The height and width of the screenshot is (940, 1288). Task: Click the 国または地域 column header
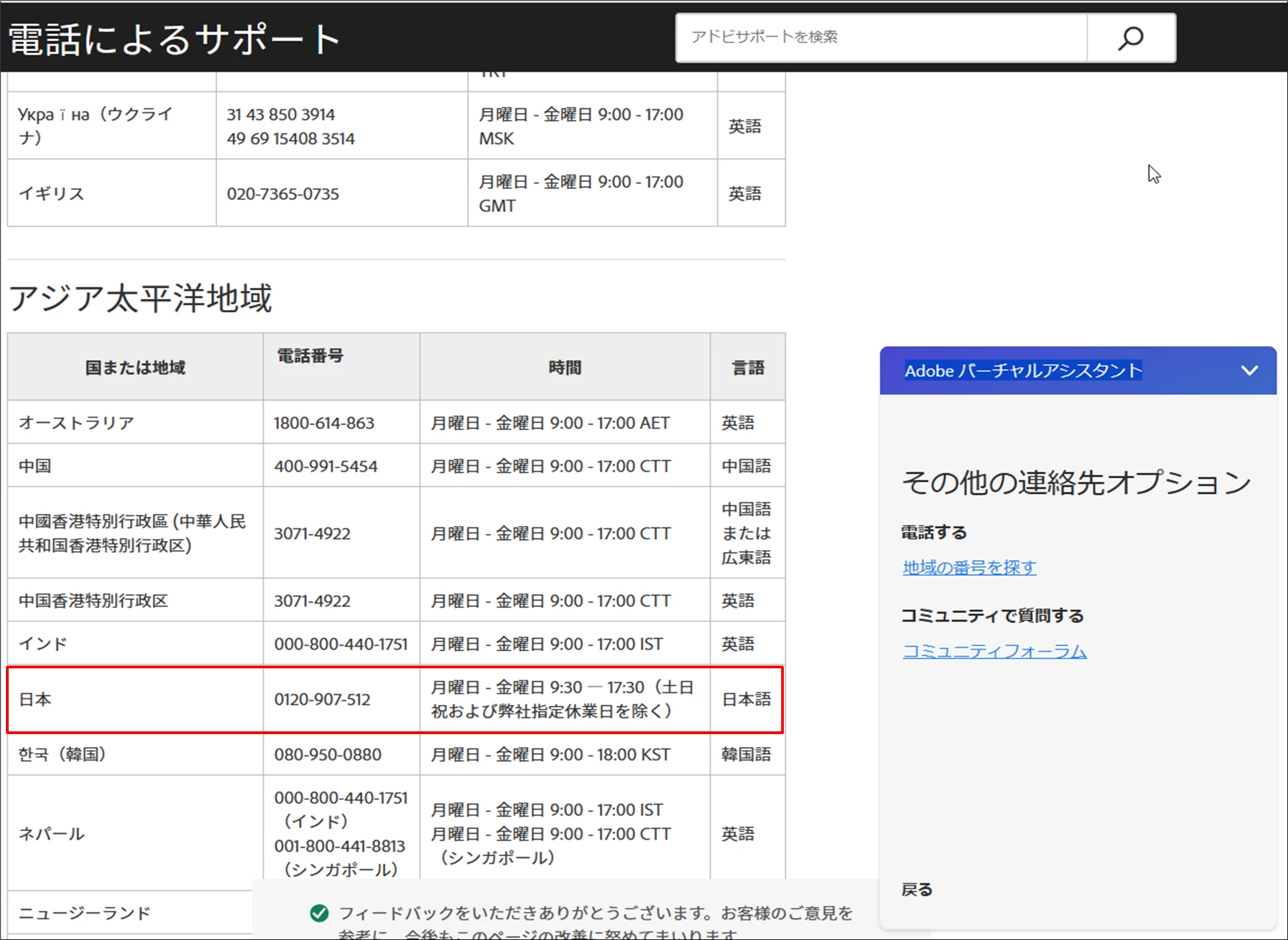tap(135, 367)
